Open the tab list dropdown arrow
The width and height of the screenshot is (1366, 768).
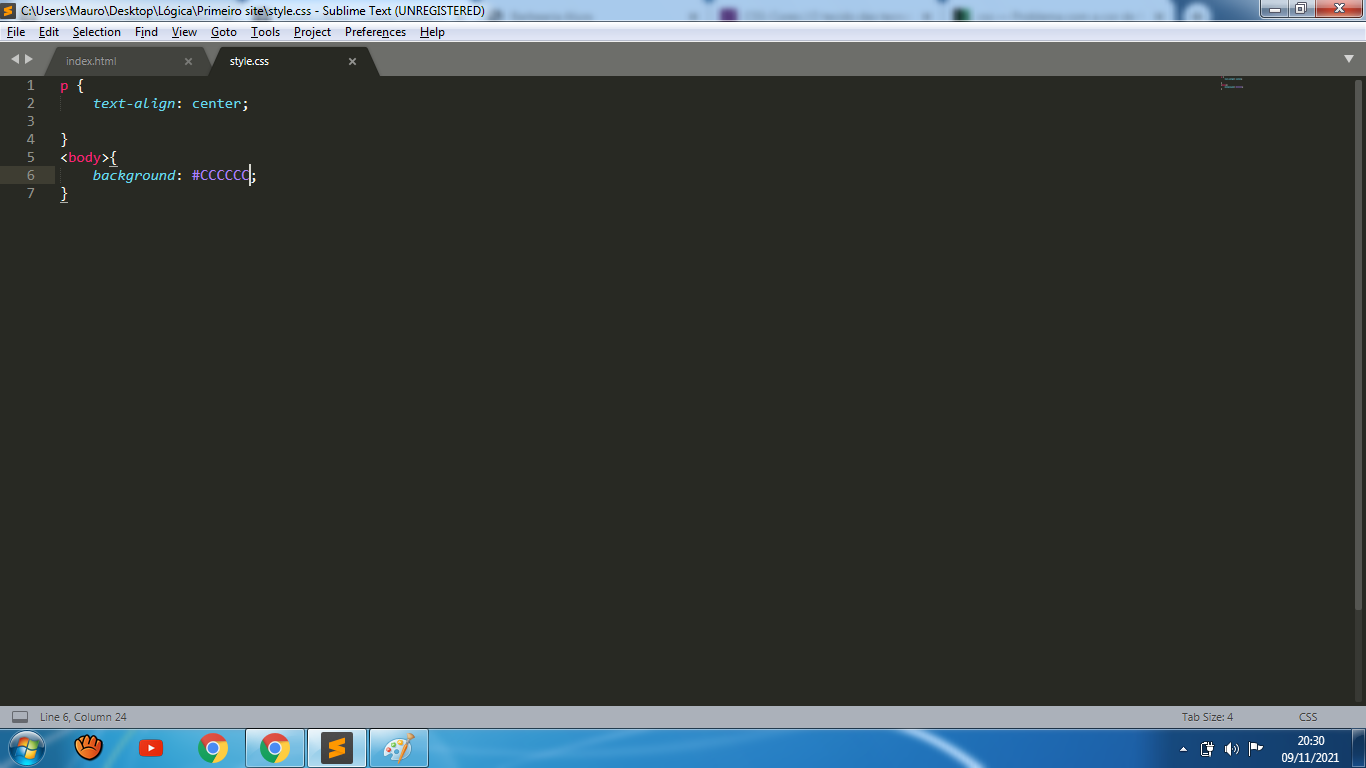coord(1349,60)
